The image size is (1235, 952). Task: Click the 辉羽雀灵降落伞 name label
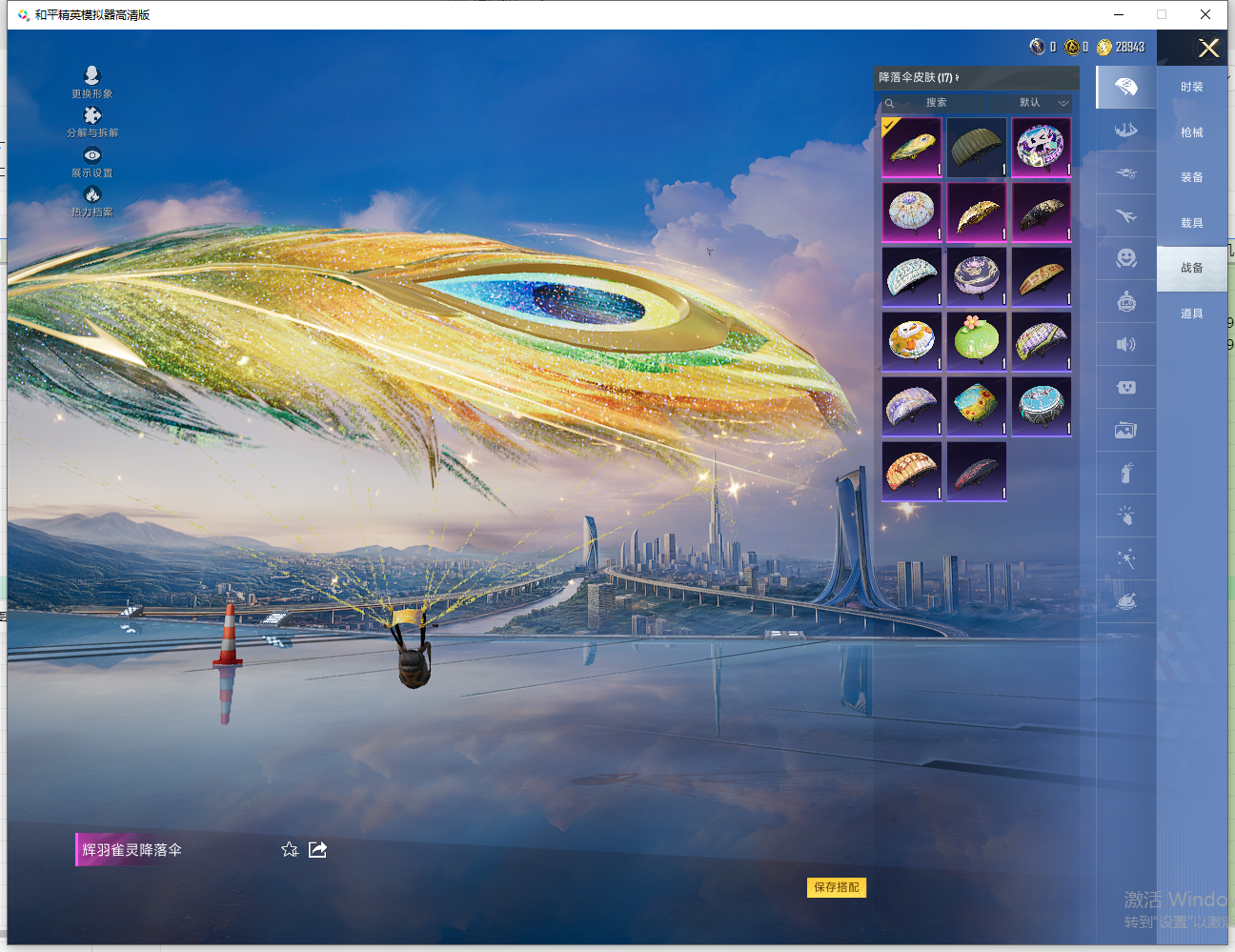click(x=132, y=849)
